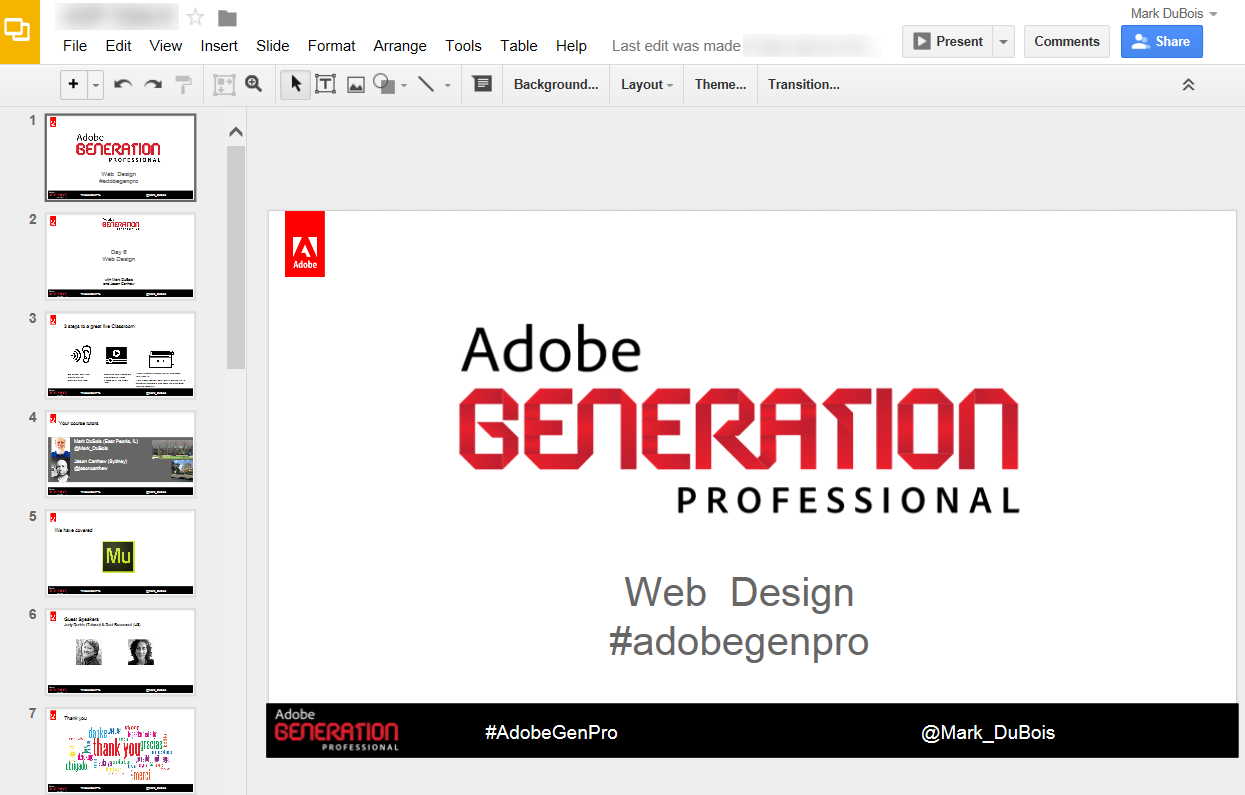1245x795 pixels.
Task: Open the Slide menu
Action: 272,45
